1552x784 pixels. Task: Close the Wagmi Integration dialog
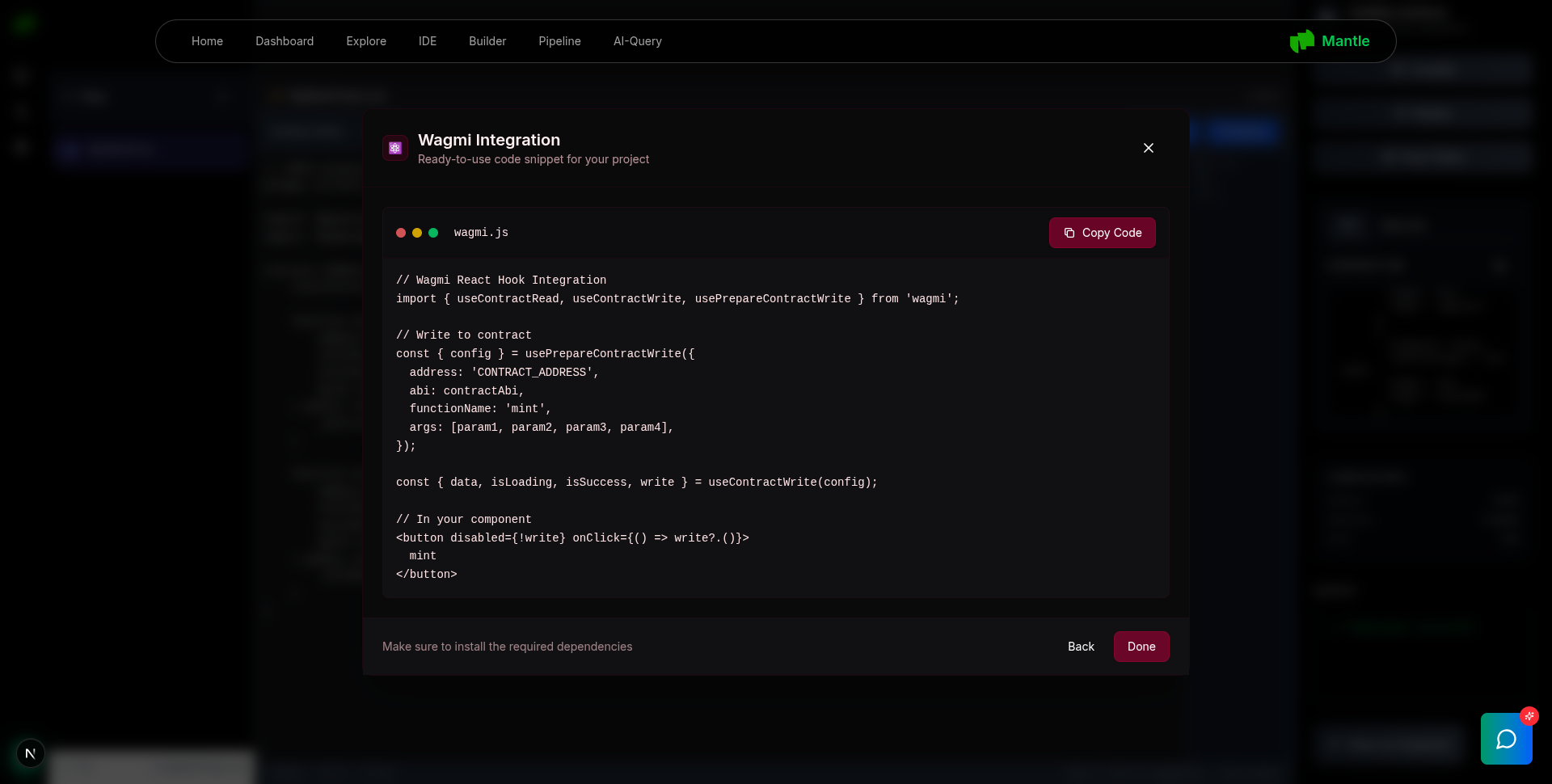[1148, 148]
